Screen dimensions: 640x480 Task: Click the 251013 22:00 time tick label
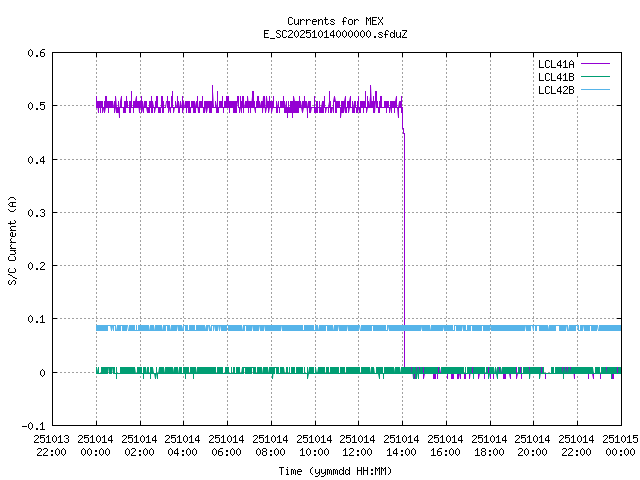click(51, 444)
